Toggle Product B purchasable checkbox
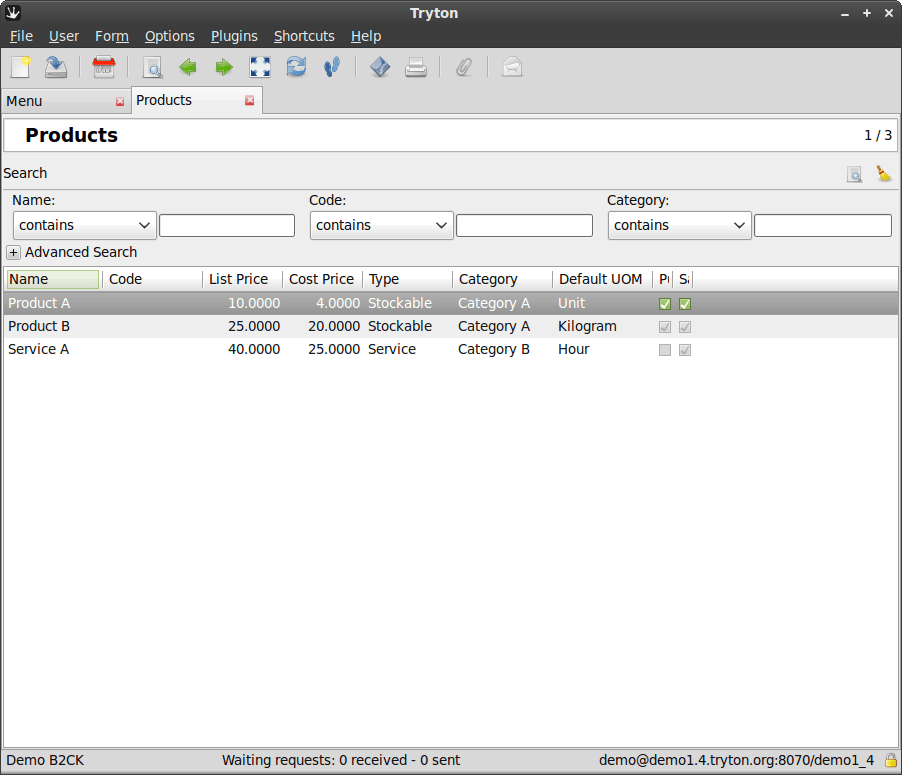The width and height of the screenshot is (902, 775). click(x=664, y=327)
